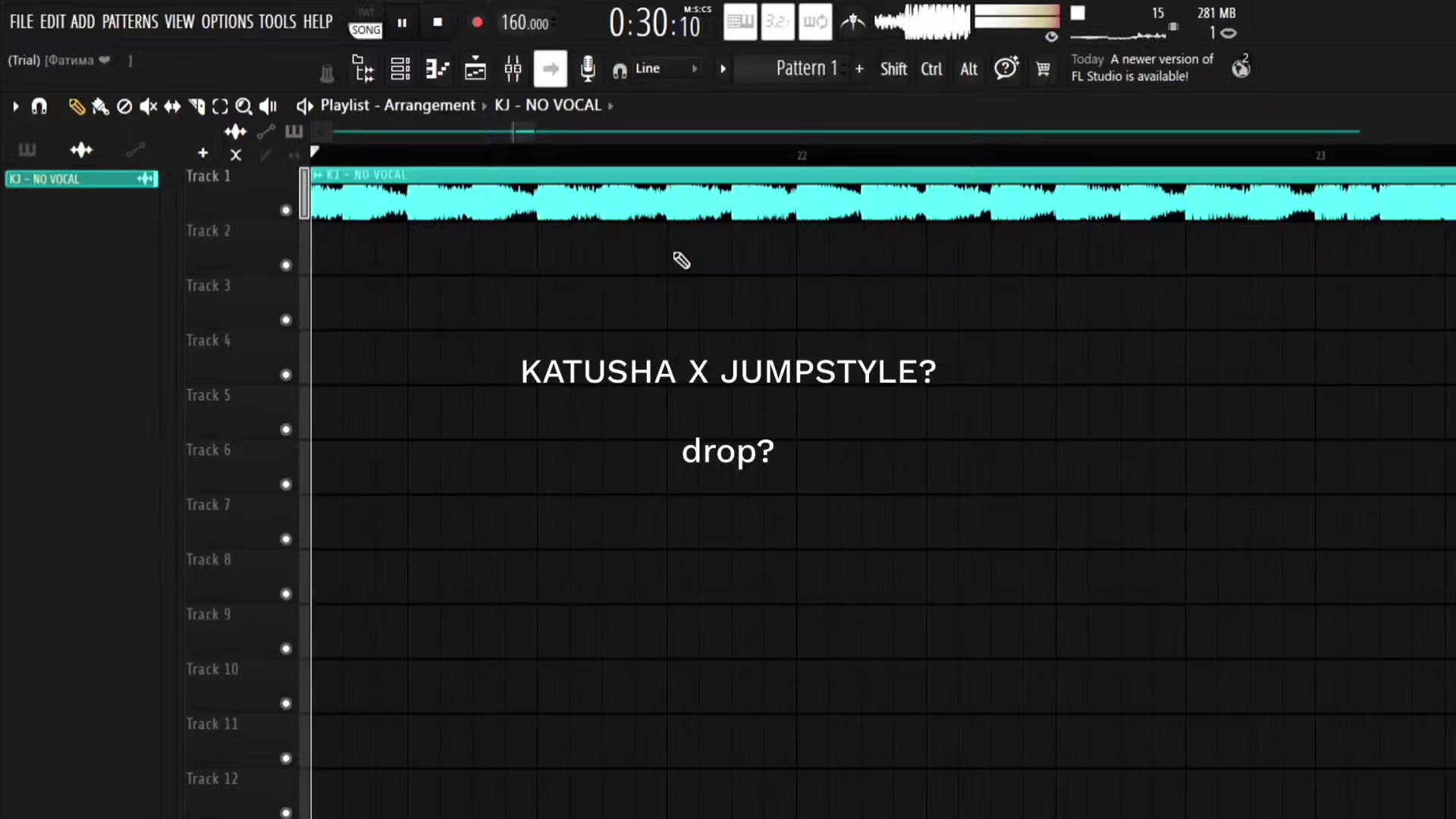Open the newer version available notice
This screenshot has width=1456, height=819.
click(x=1142, y=67)
